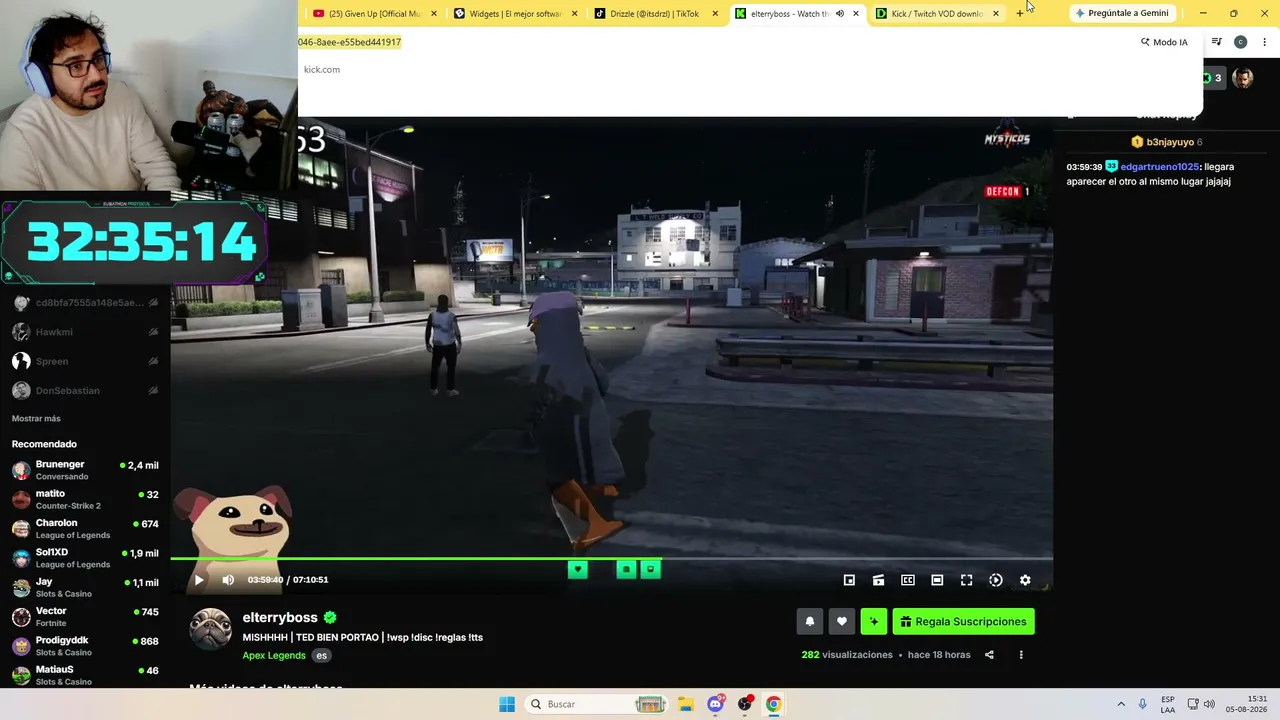Open Prodigyddk recommended channel

[85, 645]
